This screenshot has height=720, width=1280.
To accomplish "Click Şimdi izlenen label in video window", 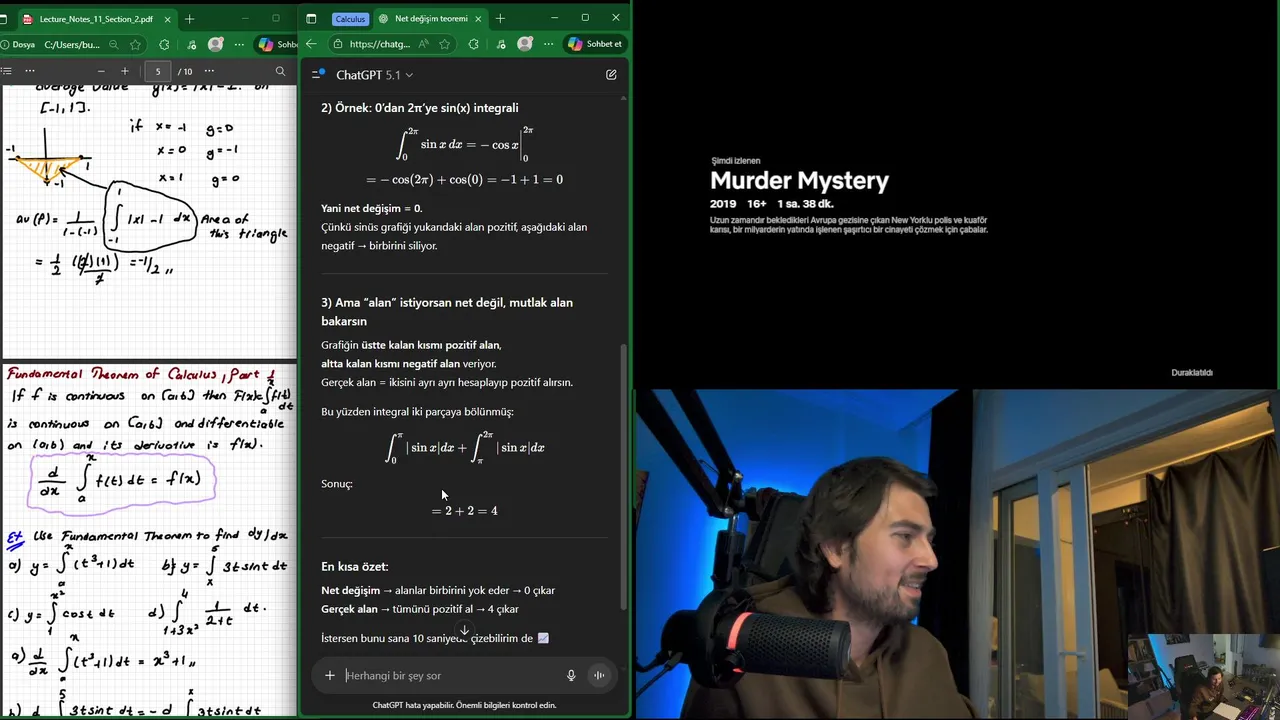I will pyautogui.click(x=736, y=161).
